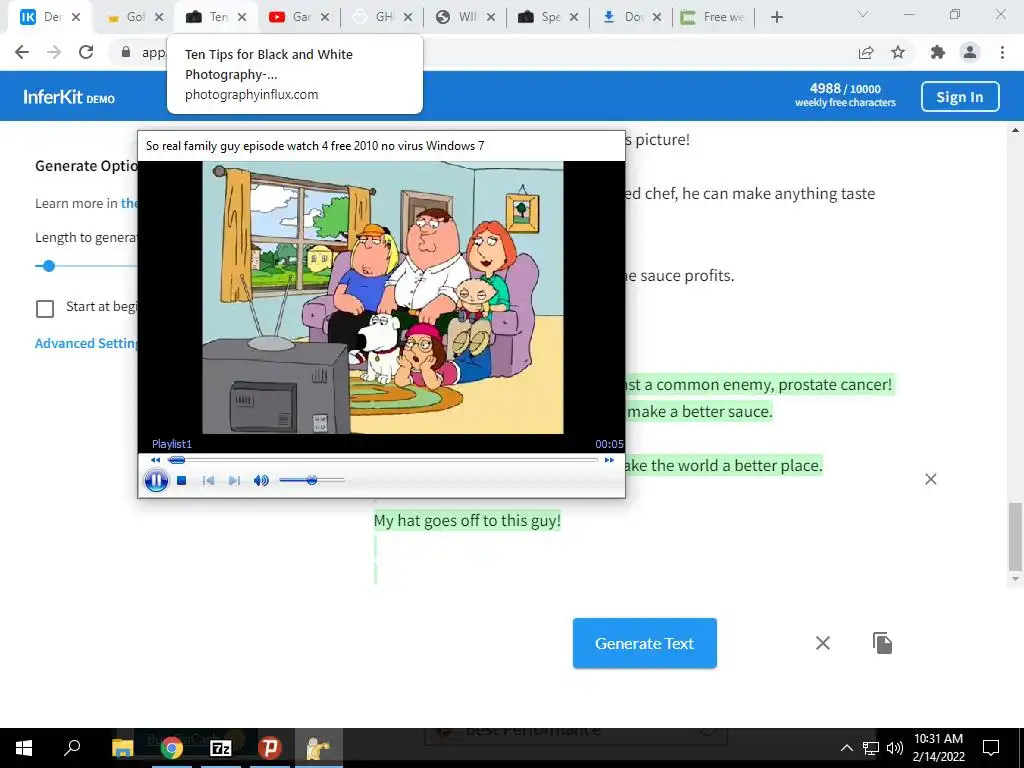Click the media player title bar text
The height and width of the screenshot is (768, 1024).
[x=315, y=146]
